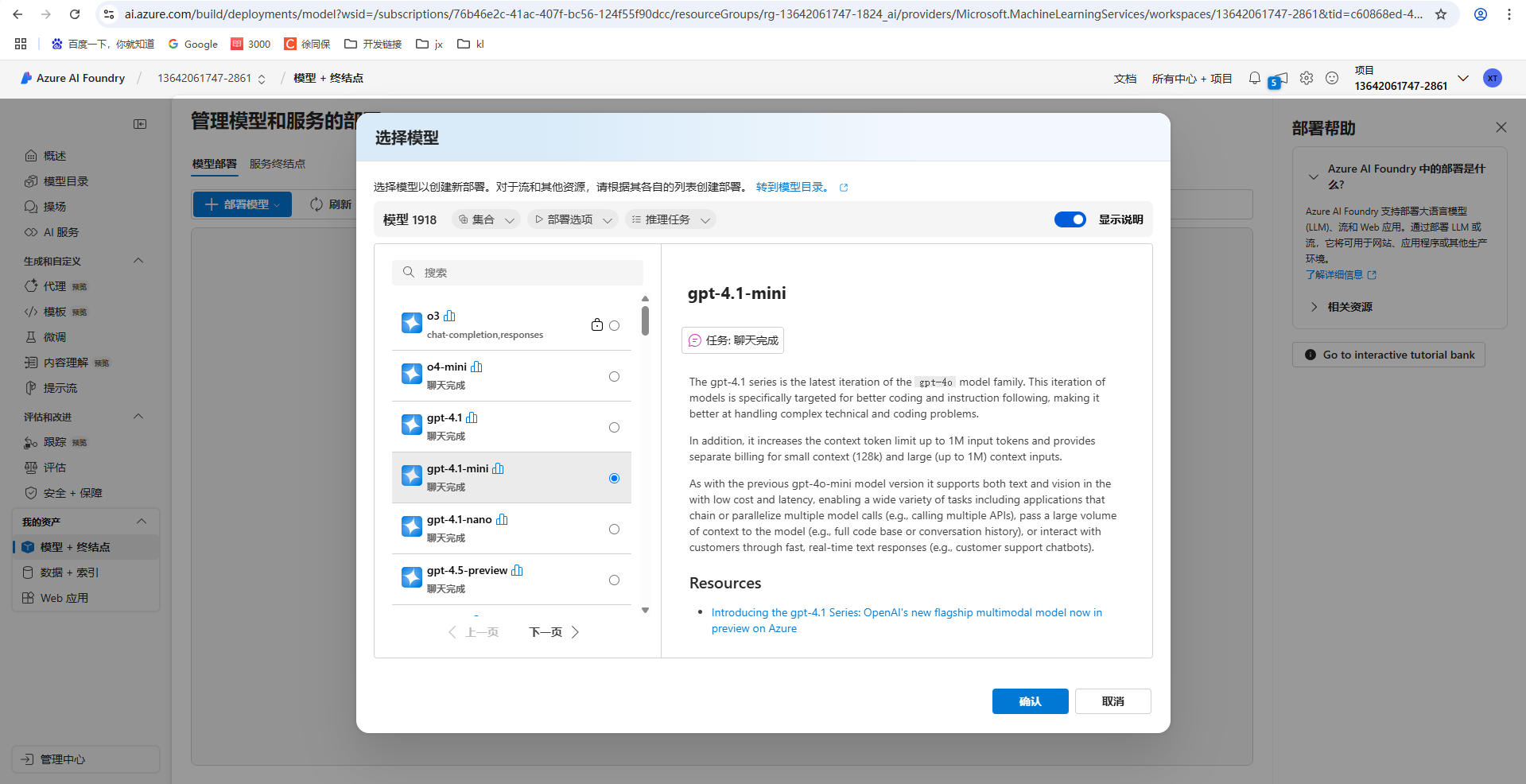Image resolution: width=1526 pixels, height=784 pixels.
Task: Switch to the 模型部署 tab
Action: tap(215, 164)
